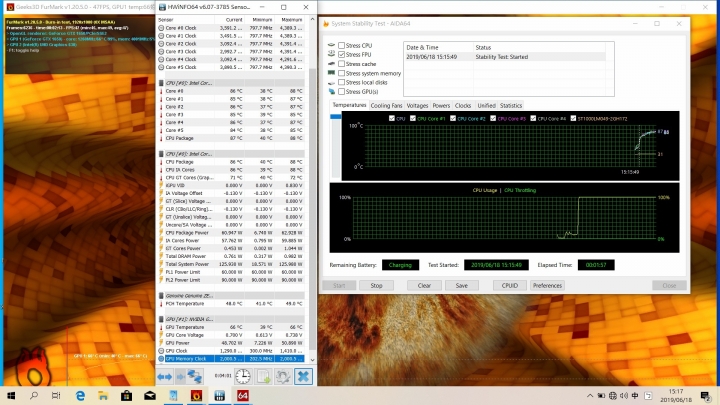Switch to FurMark via its taskbar icon

click(196, 395)
